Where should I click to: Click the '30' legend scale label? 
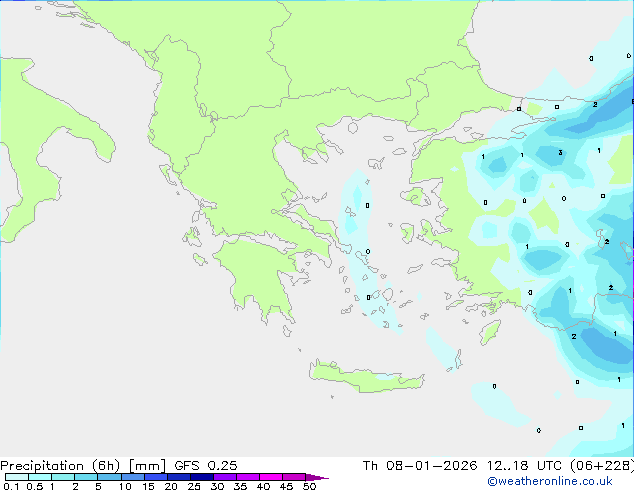(217, 486)
